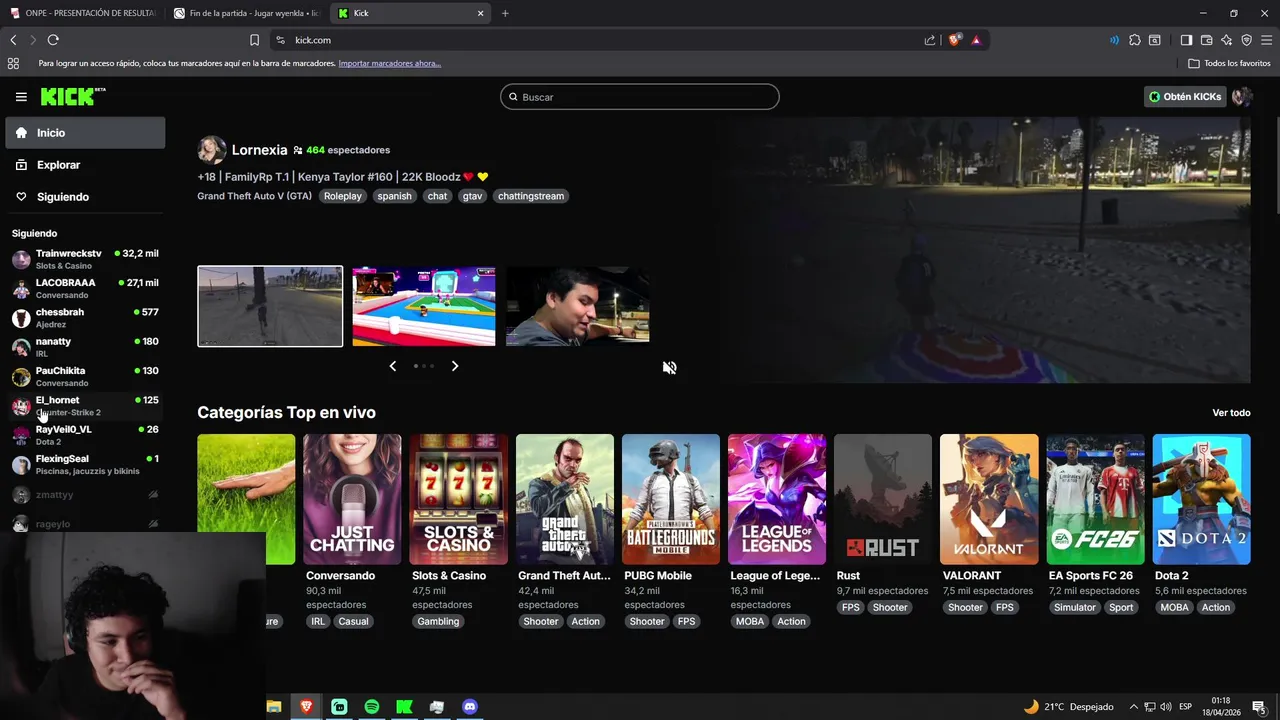Click Lornexia streamer avatar
The width and height of the screenshot is (1280, 720).
pyautogui.click(x=211, y=150)
